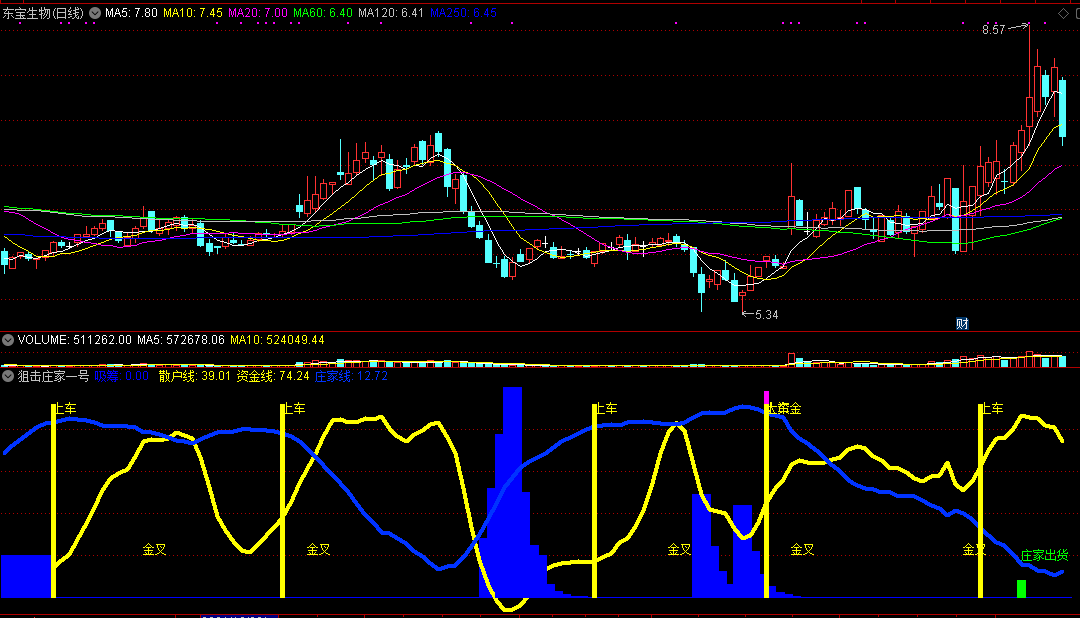Click the 东宝生物(日线) chart title

pos(43,13)
